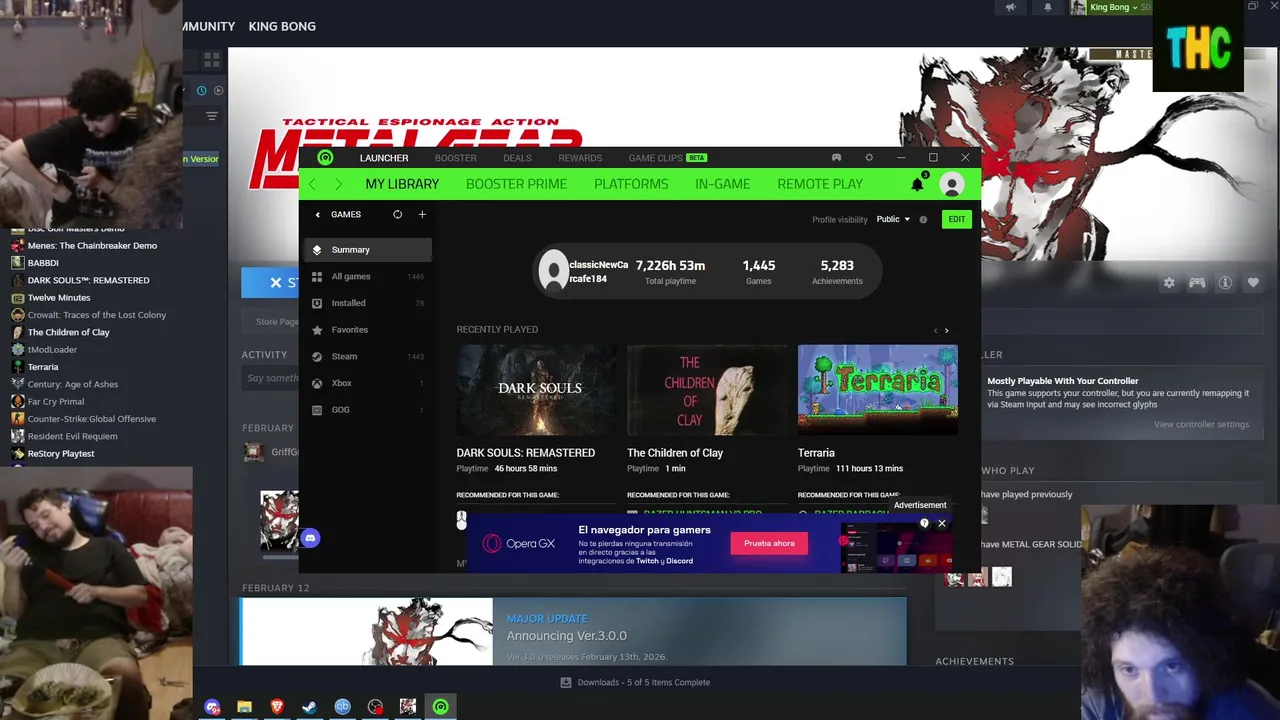Open Steam library filter options icon
Viewport: 1280px width, 720px height.
point(211,116)
